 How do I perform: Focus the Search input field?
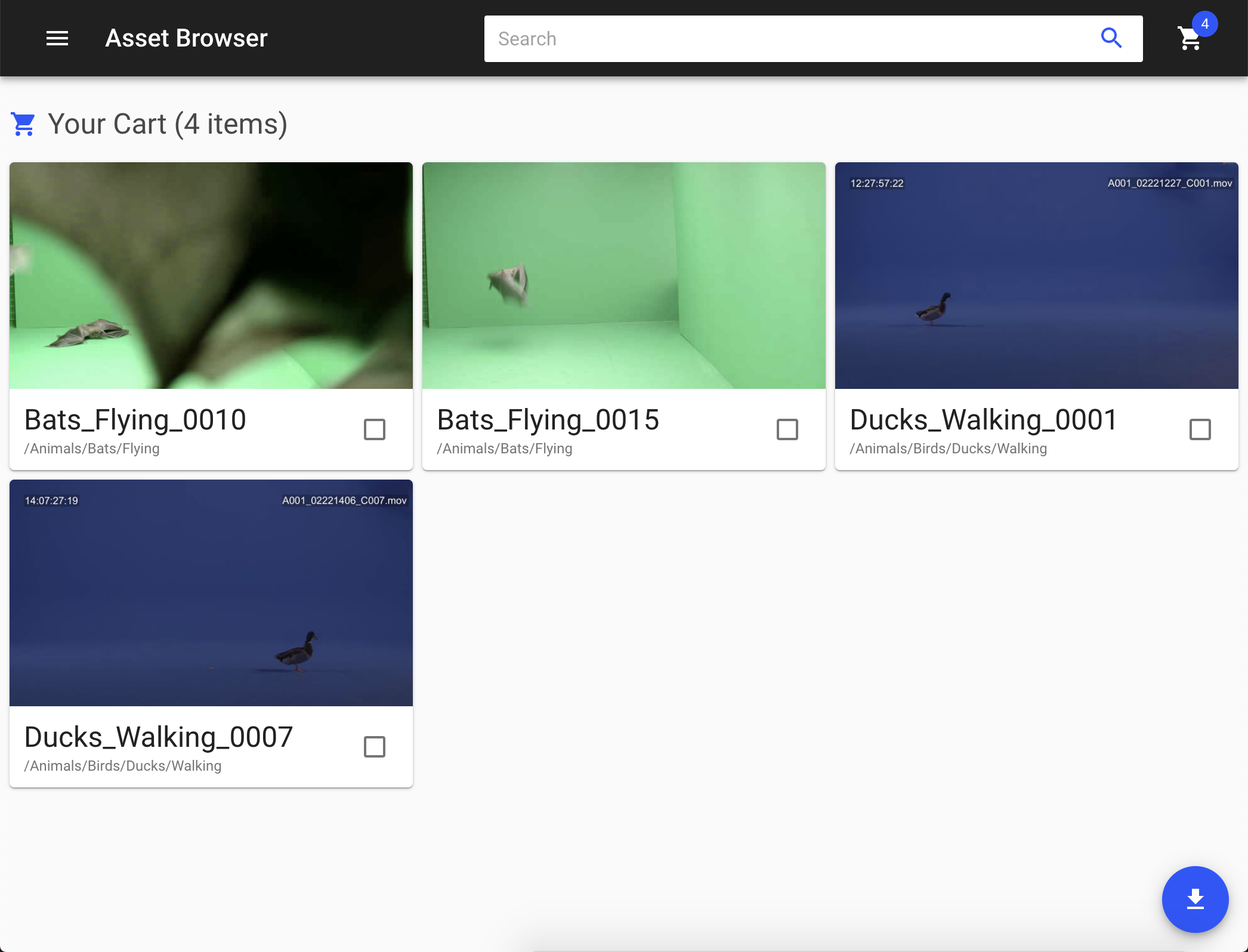click(x=787, y=39)
